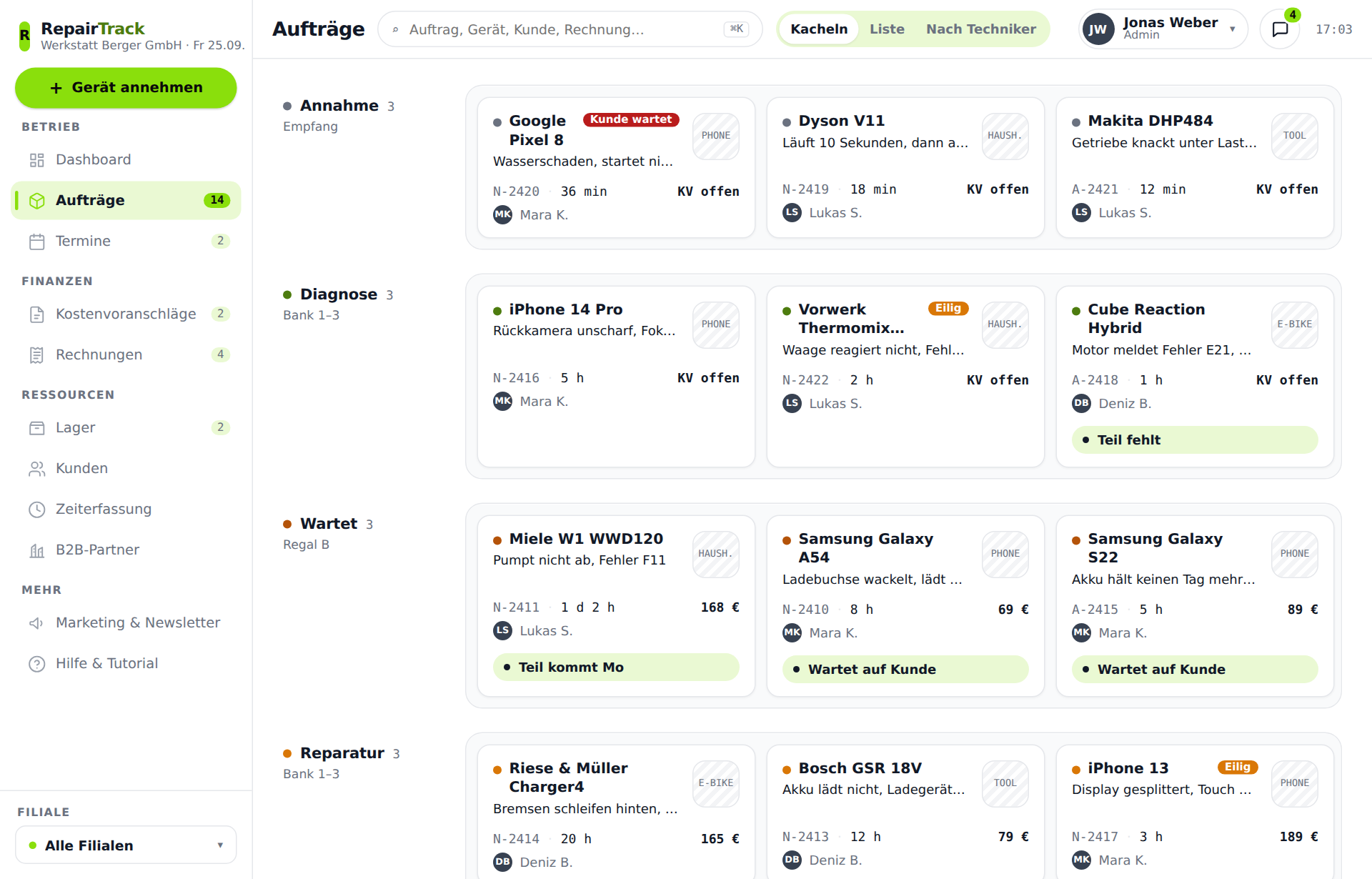Switch to Kacheln view

click(x=819, y=29)
